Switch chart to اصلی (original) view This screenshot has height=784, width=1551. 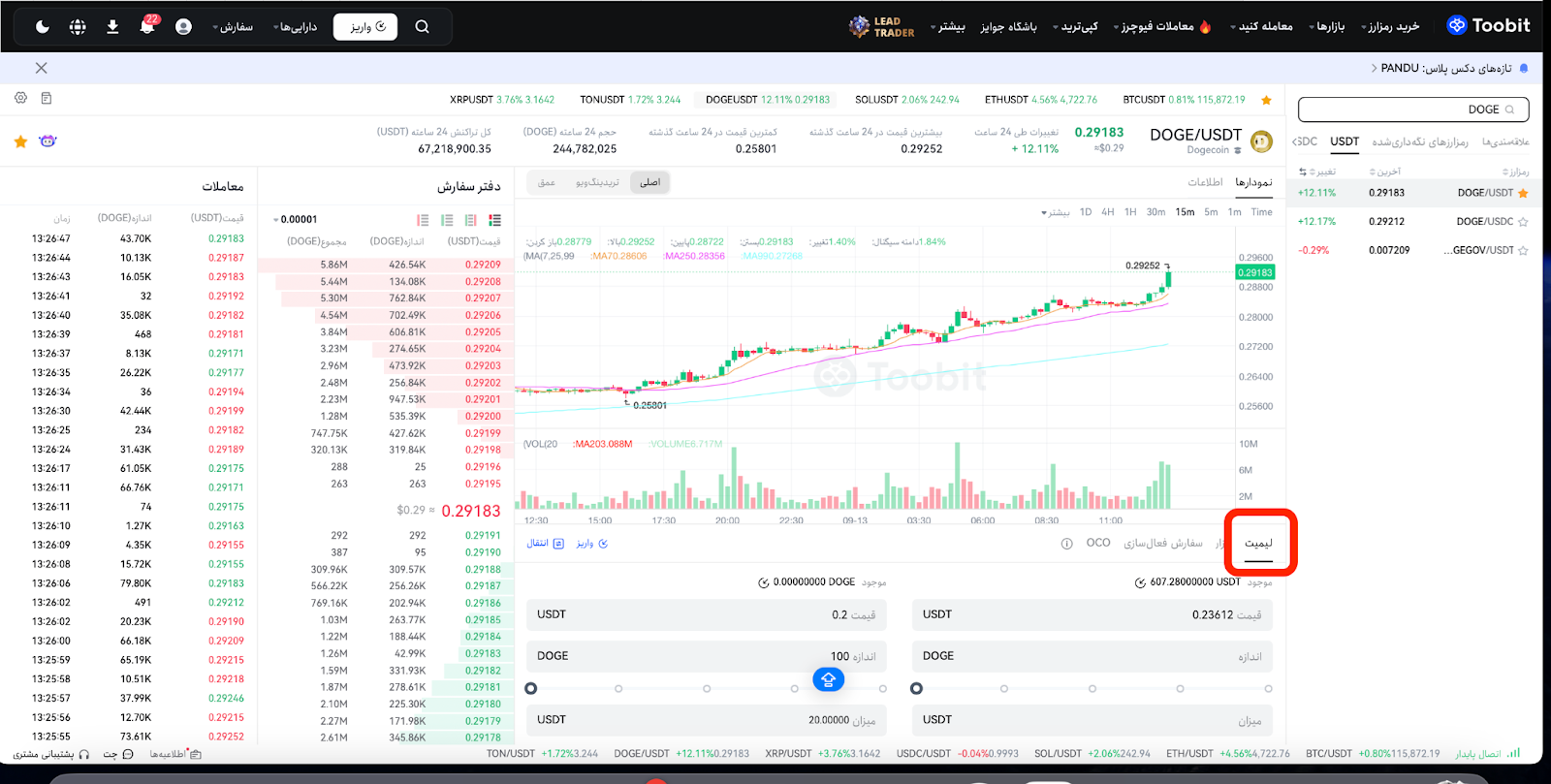(650, 182)
